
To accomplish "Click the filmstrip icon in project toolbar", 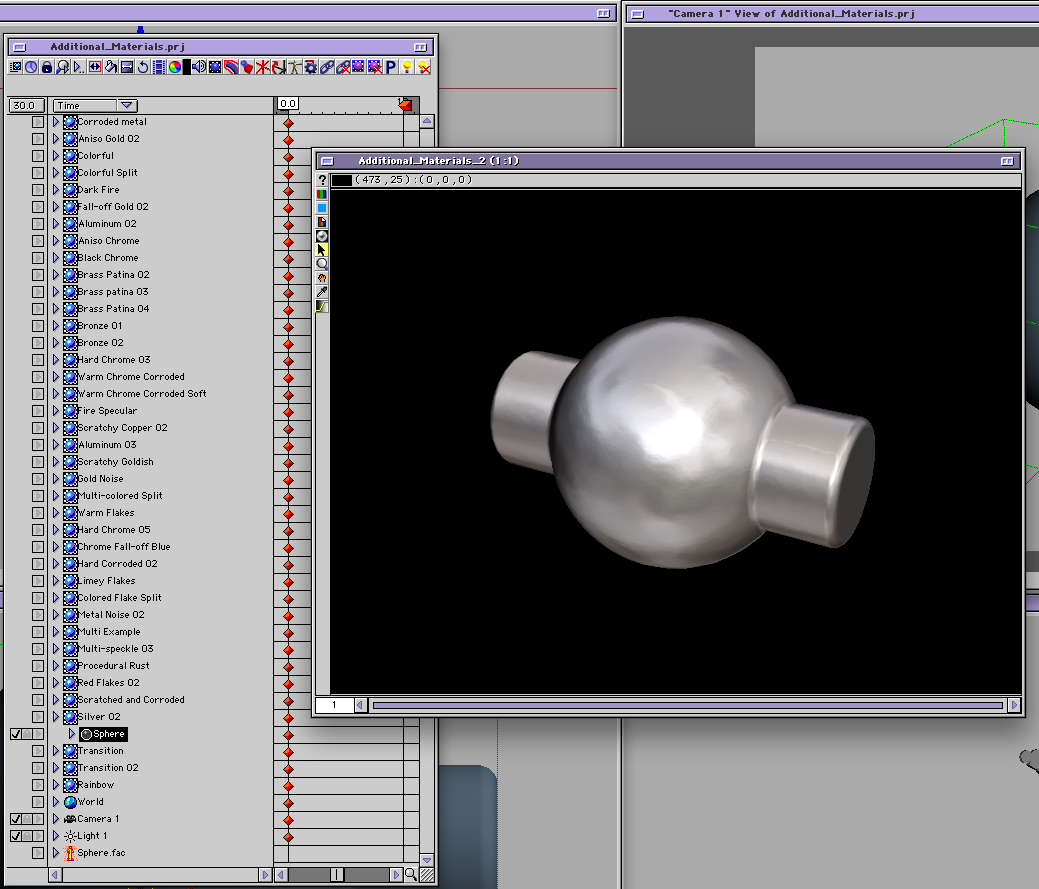I will (159, 67).
